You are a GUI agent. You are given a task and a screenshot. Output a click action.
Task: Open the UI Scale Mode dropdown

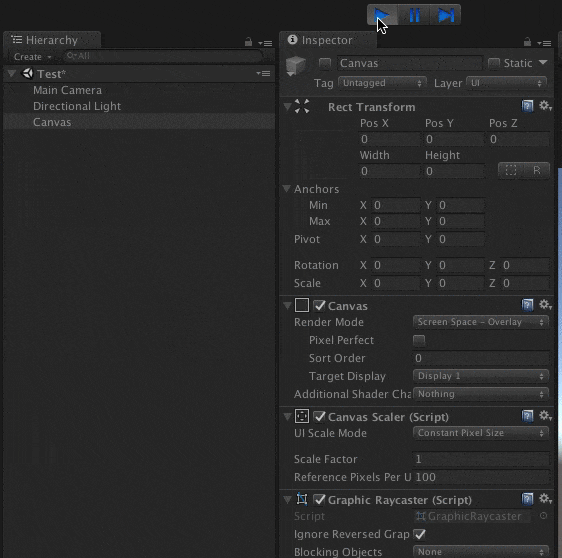click(481, 433)
